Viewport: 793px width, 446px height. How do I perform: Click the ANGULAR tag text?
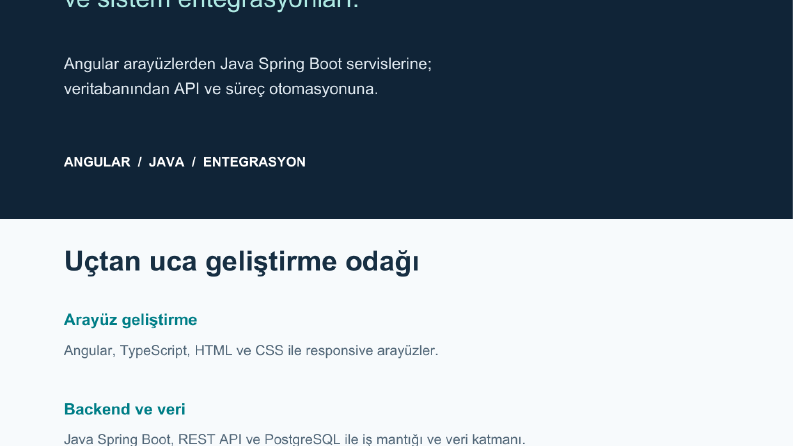(97, 162)
